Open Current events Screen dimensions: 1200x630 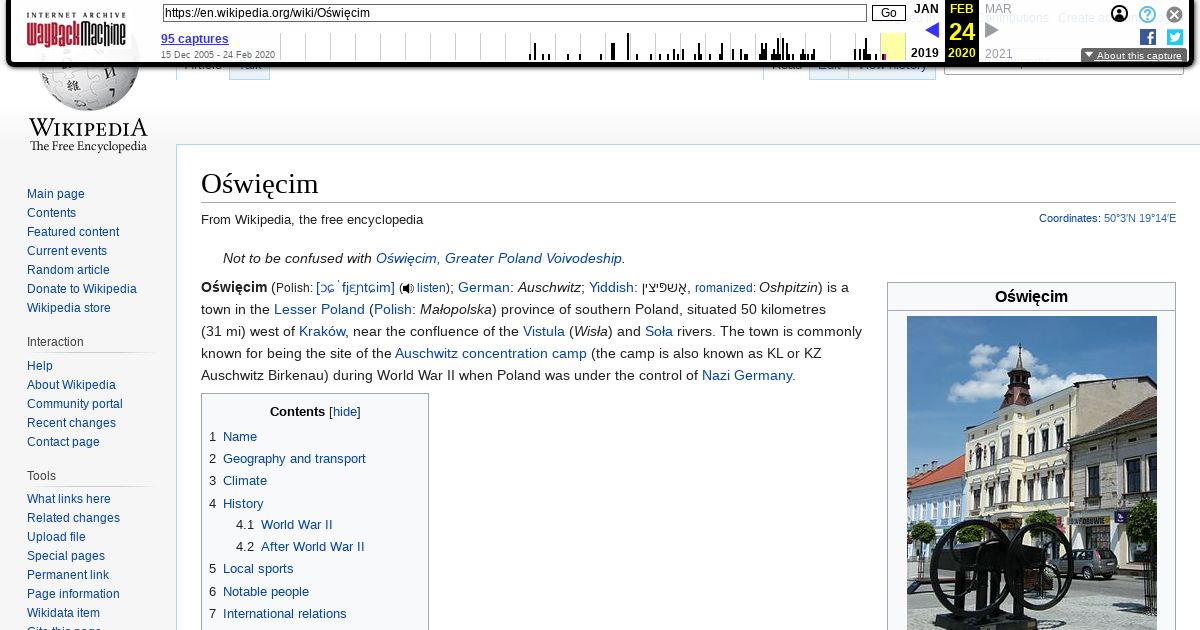tap(67, 251)
